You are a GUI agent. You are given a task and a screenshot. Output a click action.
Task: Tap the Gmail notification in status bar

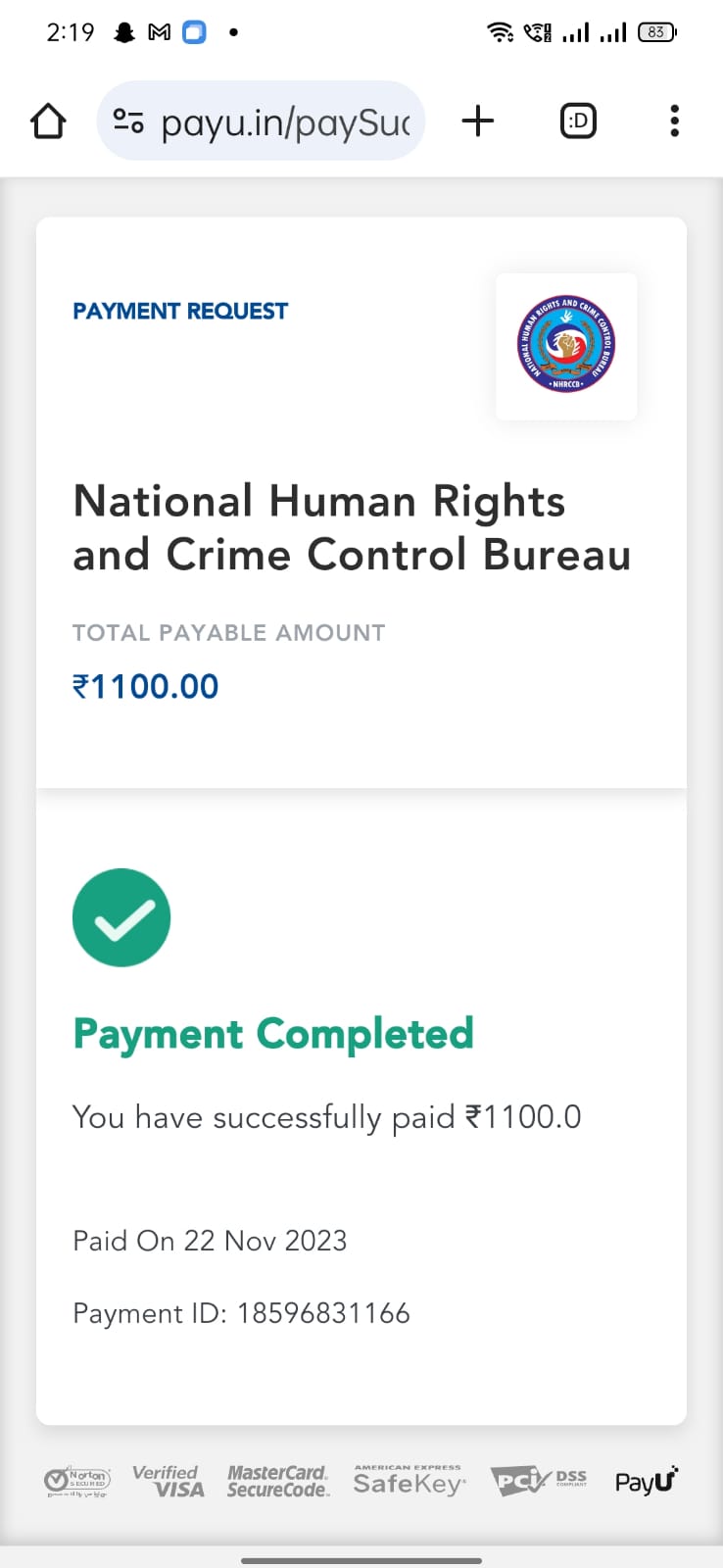tap(159, 32)
